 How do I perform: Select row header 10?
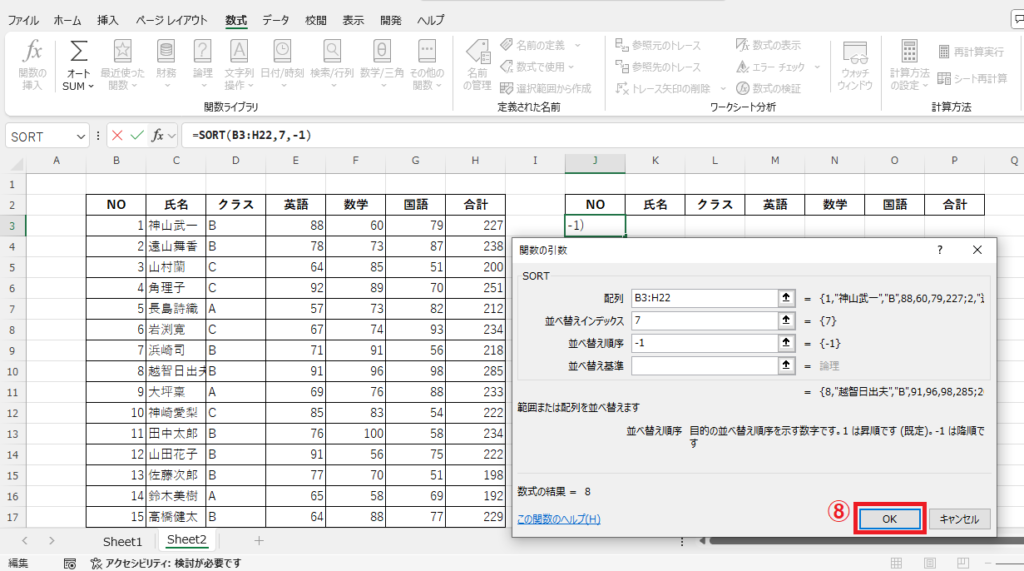tap(12, 371)
